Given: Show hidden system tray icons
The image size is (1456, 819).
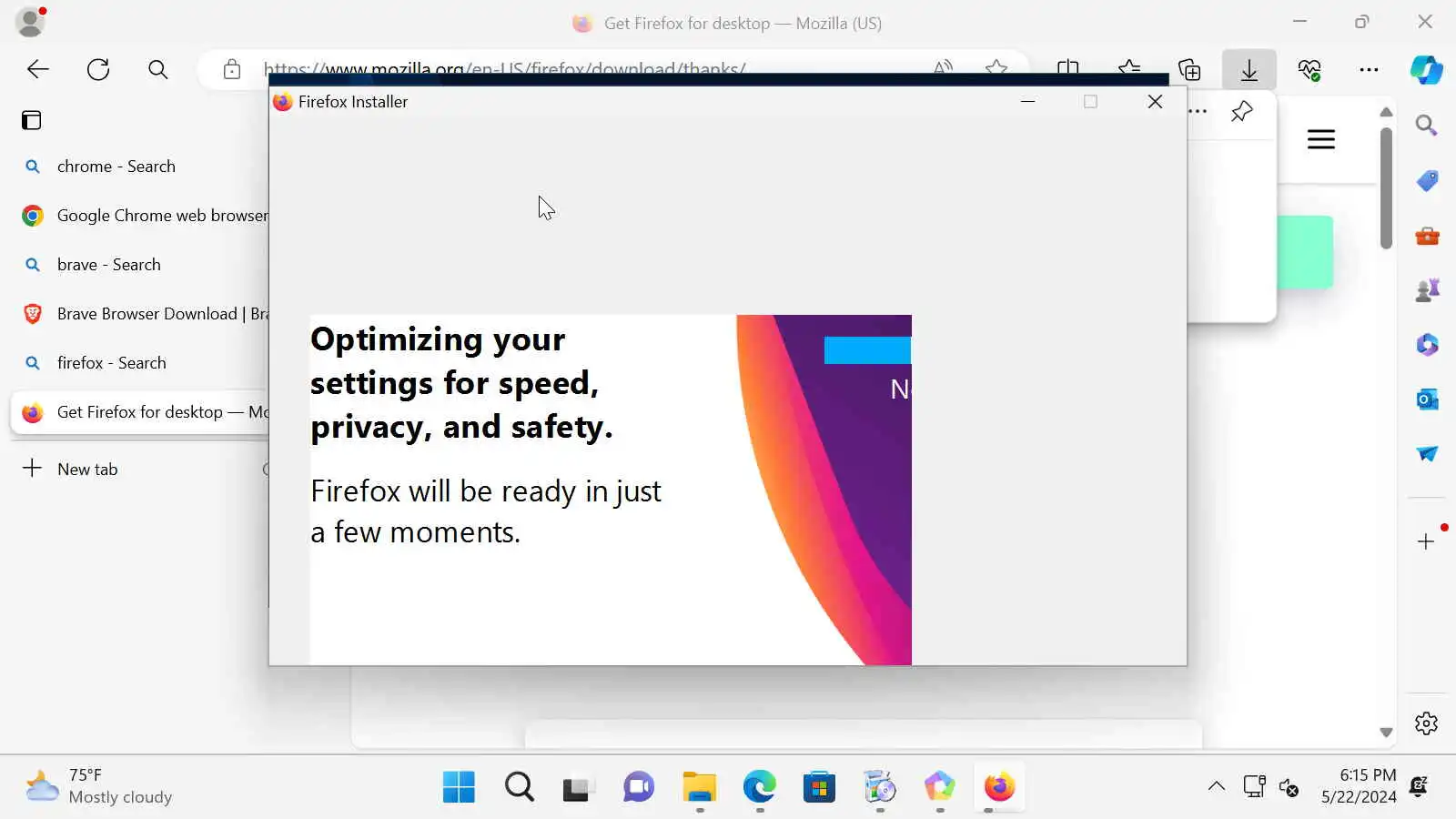Looking at the screenshot, I should [x=1216, y=787].
